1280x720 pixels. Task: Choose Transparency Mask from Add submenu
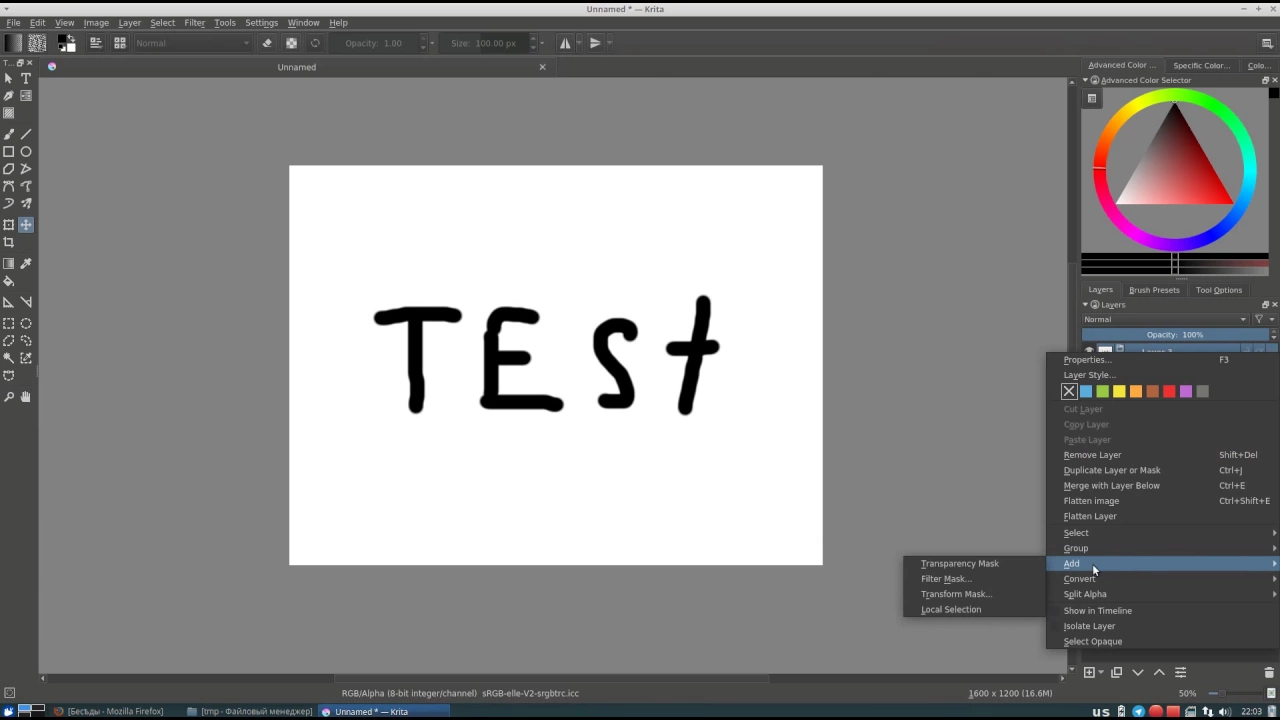pos(974,564)
